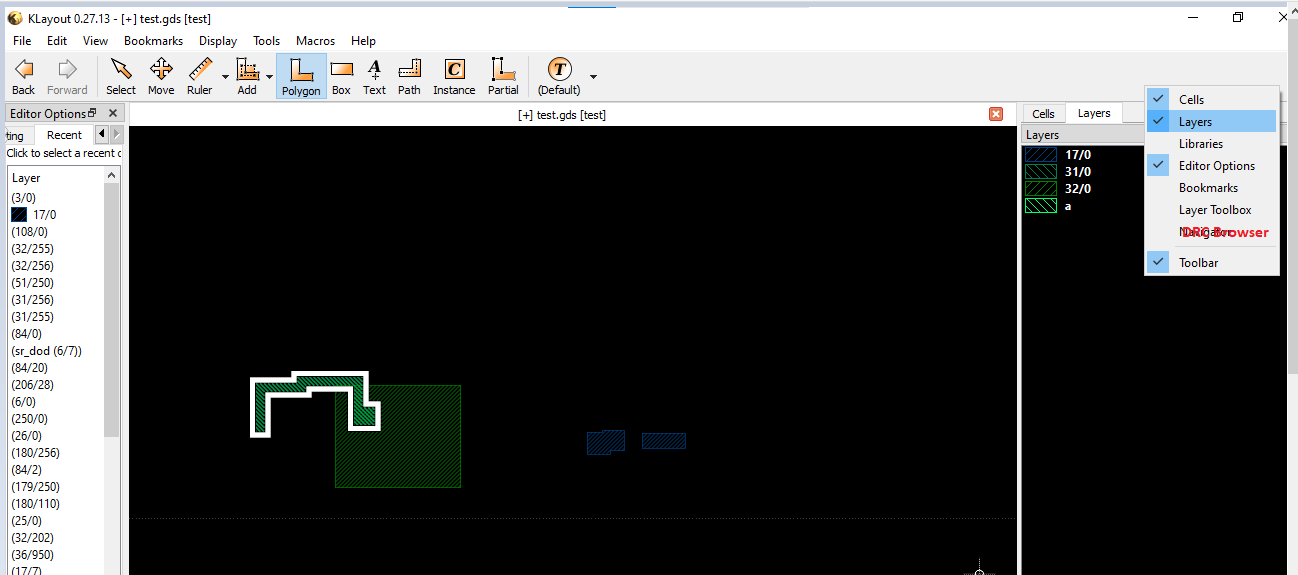This screenshot has height=575, width=1298.
Task: Switch to the Cells tab
Action: point(1043,114)
